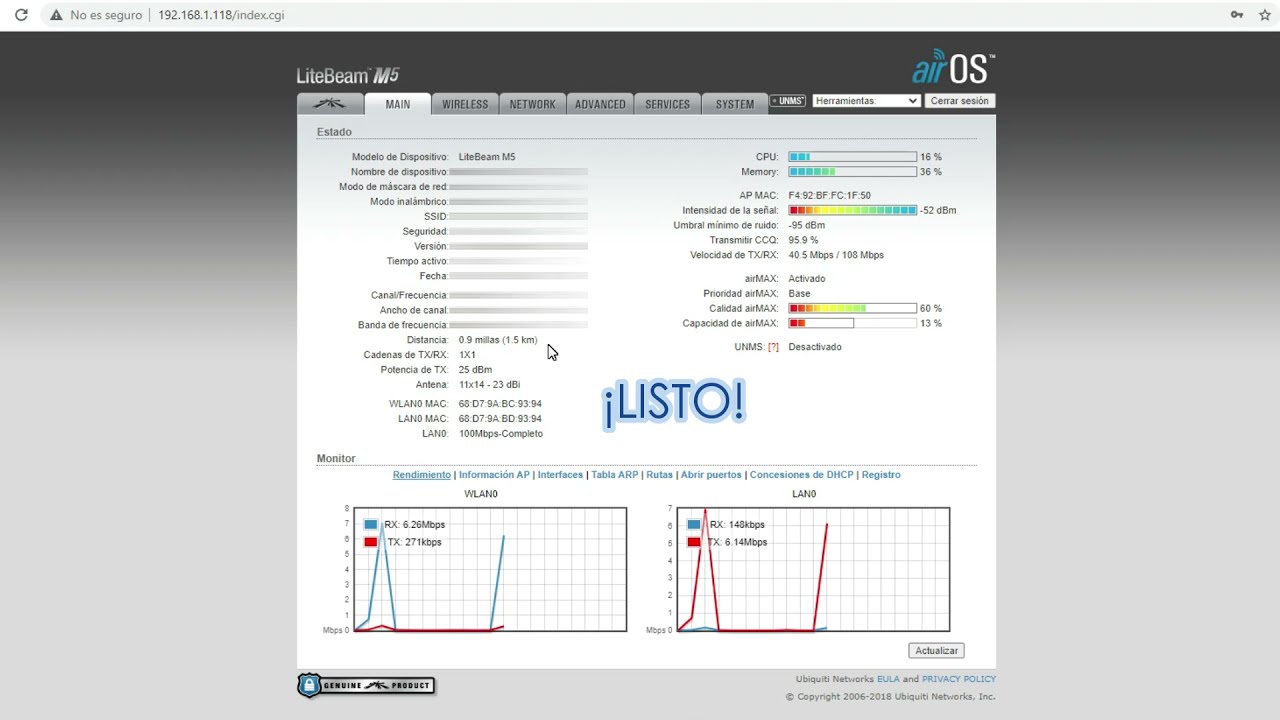Screen dimensions: 1280x720
Task: Open the Concesiones de DHCP link
Action: (802, 475)
